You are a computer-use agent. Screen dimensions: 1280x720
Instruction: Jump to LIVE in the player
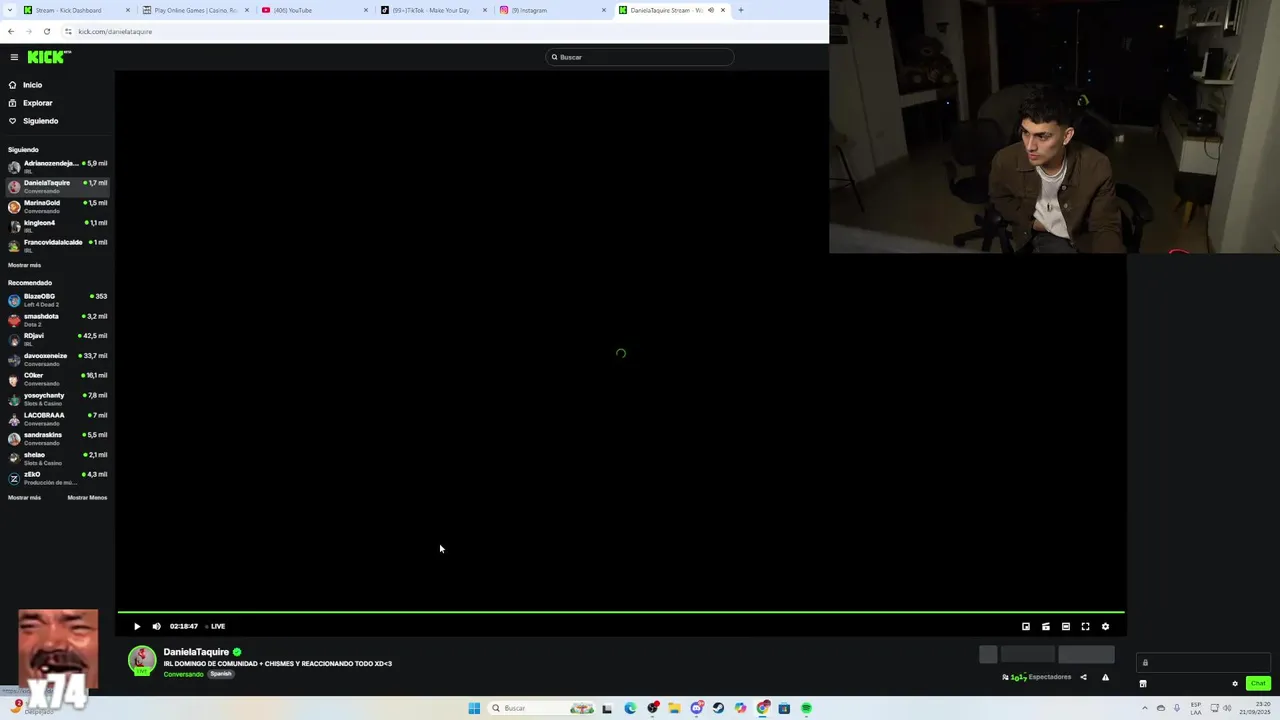point(216,626)
